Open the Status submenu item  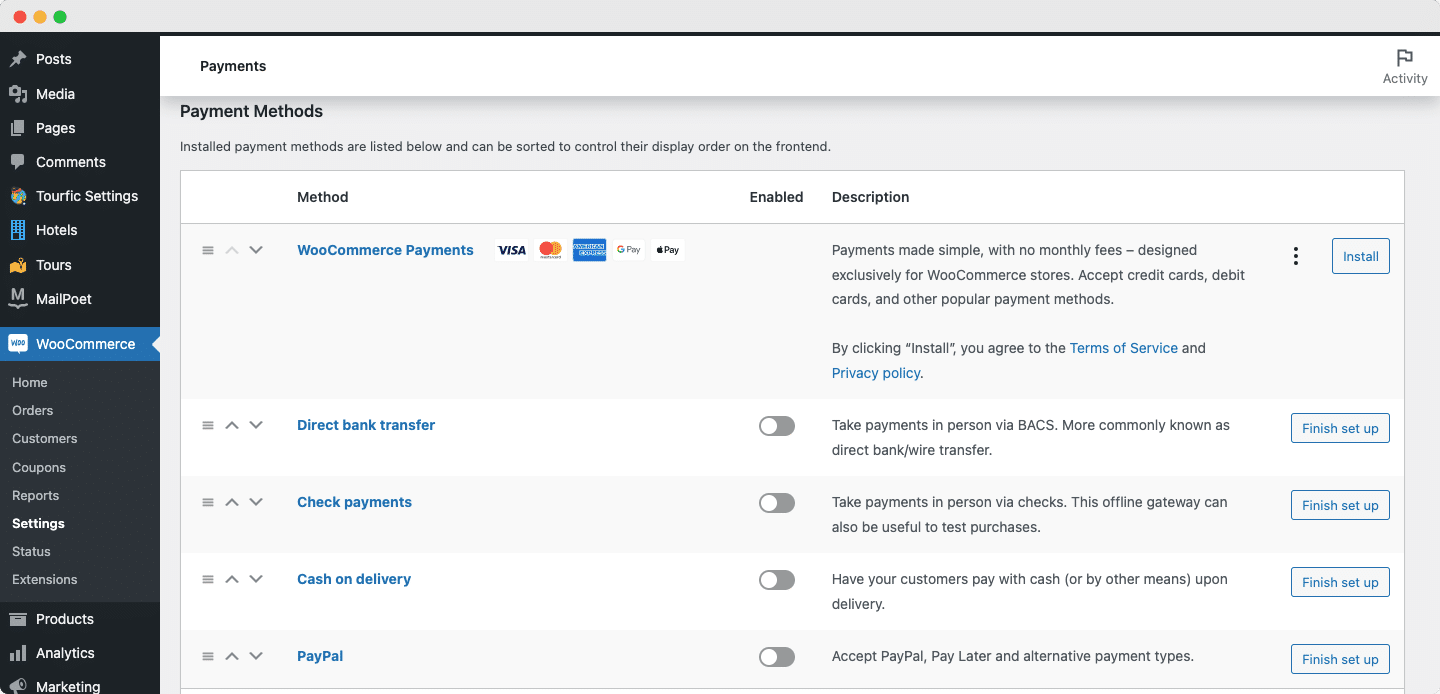pos(31,552)
